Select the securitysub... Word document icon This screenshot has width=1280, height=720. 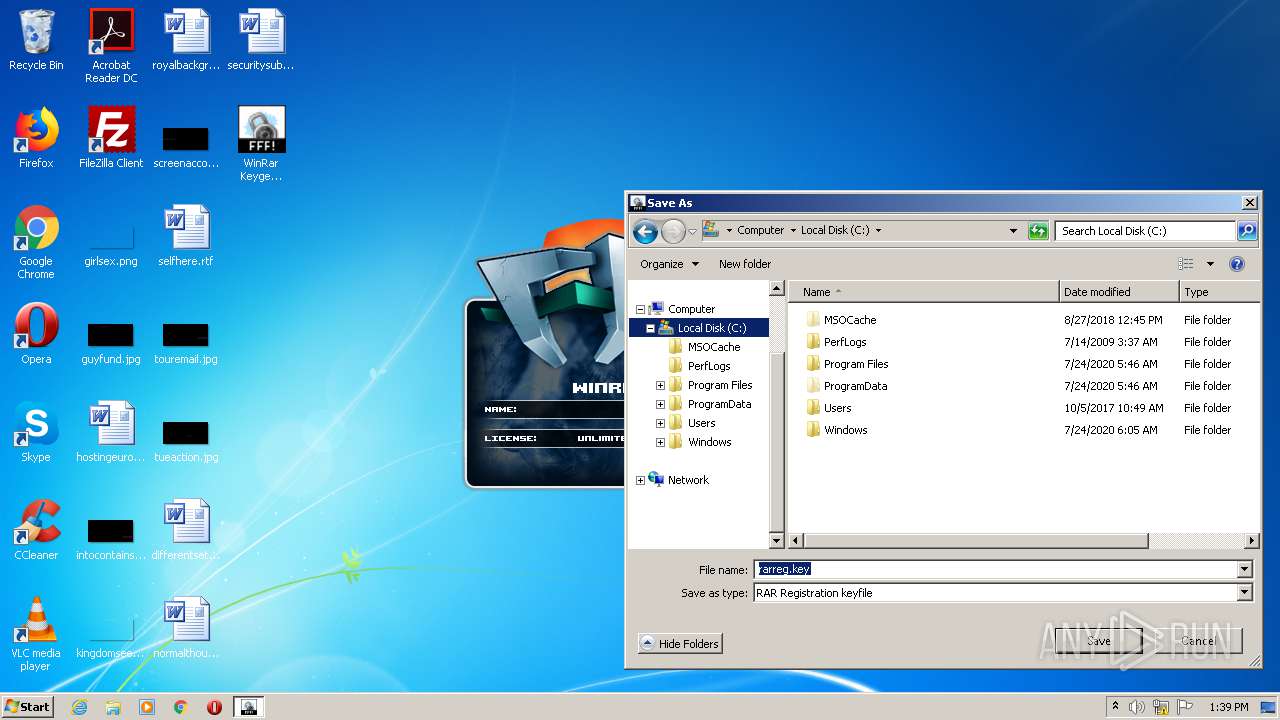click(x=261, y=40)
